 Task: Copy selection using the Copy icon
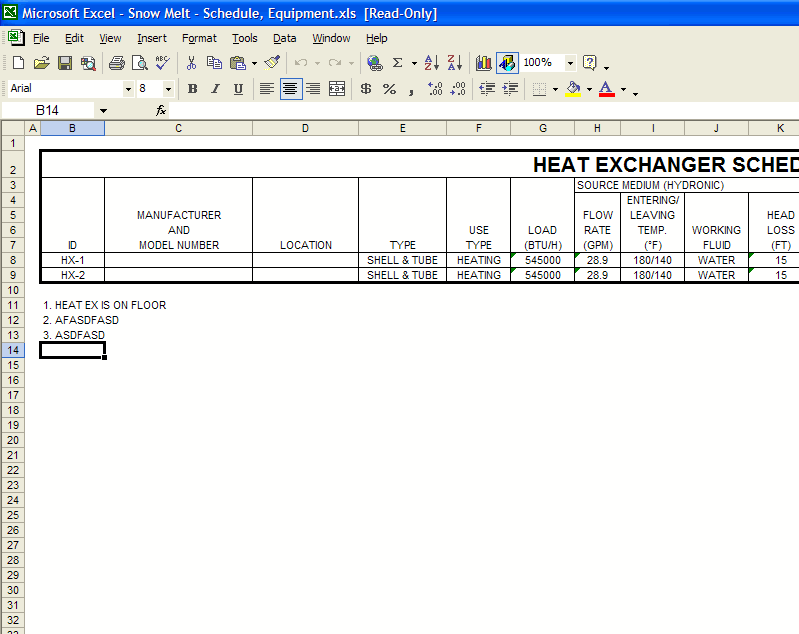[x=214, y=63]
